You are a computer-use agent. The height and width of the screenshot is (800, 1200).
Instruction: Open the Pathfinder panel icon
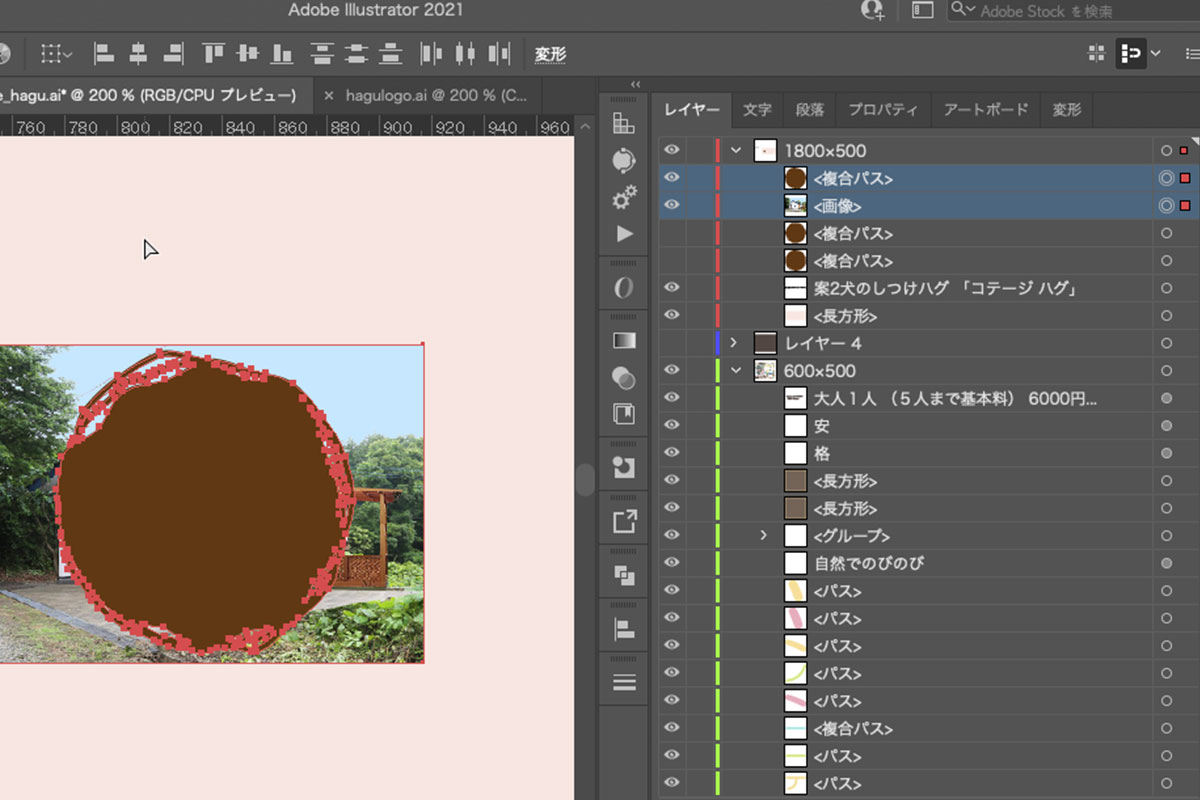point(624,575)
